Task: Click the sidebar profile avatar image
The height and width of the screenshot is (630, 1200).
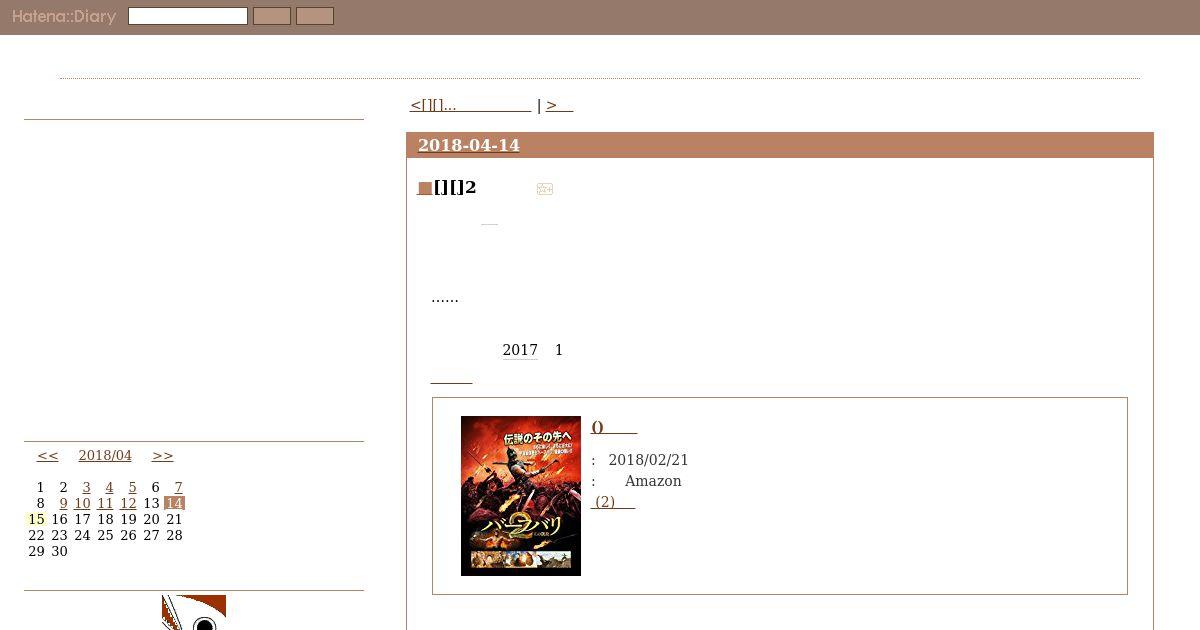Action: coord(194,612)
